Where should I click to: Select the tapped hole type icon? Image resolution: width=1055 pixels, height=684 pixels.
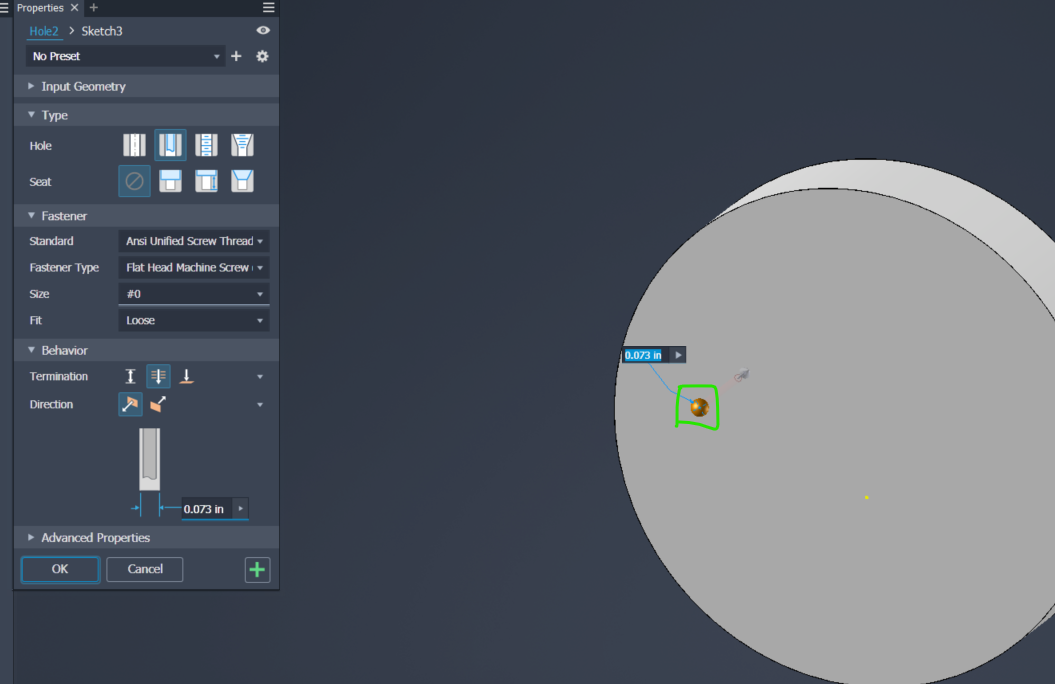pos(206,145)
